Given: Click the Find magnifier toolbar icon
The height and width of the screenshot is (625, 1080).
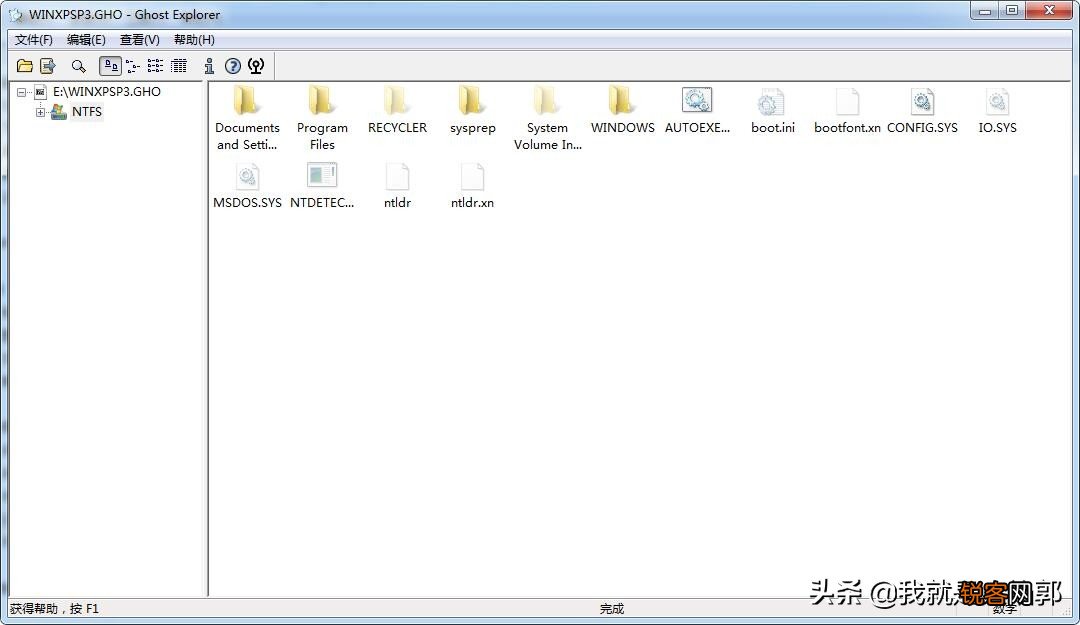Looking at the screenshot, I should point(79,66).
